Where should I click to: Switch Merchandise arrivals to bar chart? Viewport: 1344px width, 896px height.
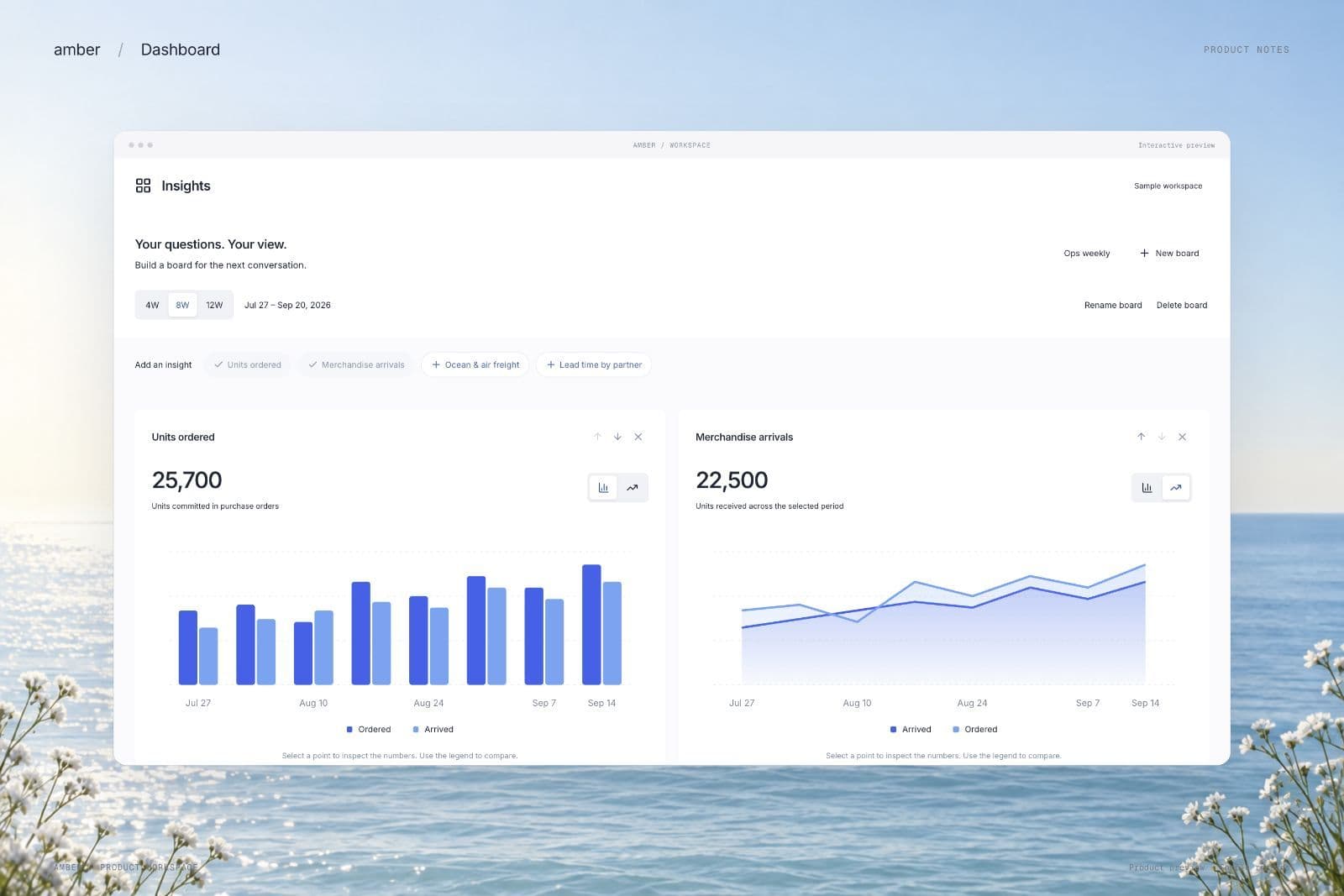tap(1147, 487)
